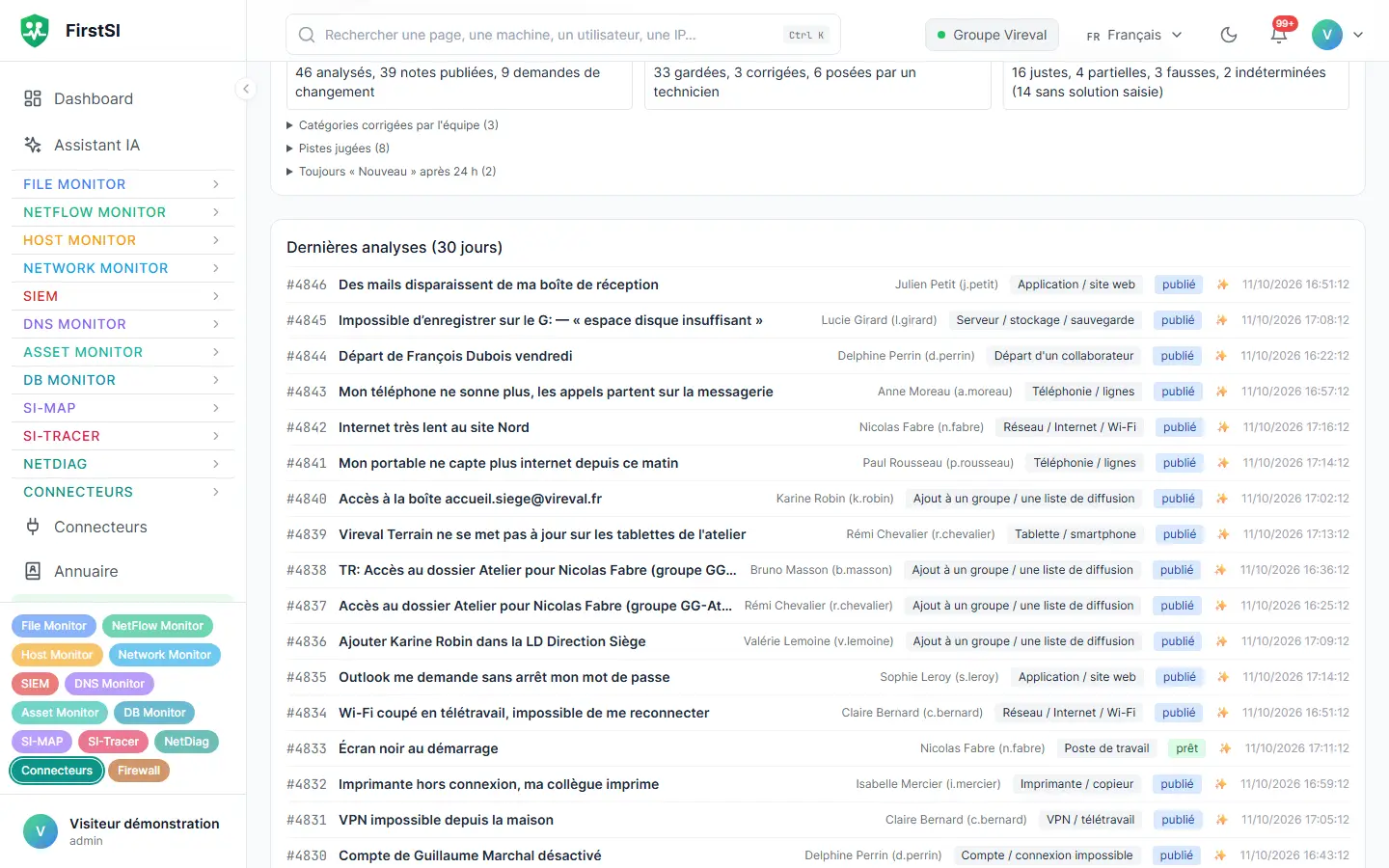This screenshot has height=868, width=1389.
Task: Expand the NETFLOW MONITOR menu section
Action: click(123, 212)
